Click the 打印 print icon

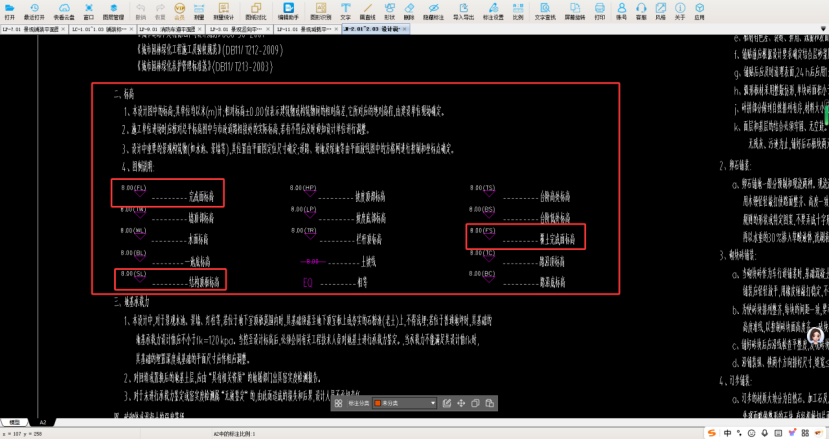(599, 11)
